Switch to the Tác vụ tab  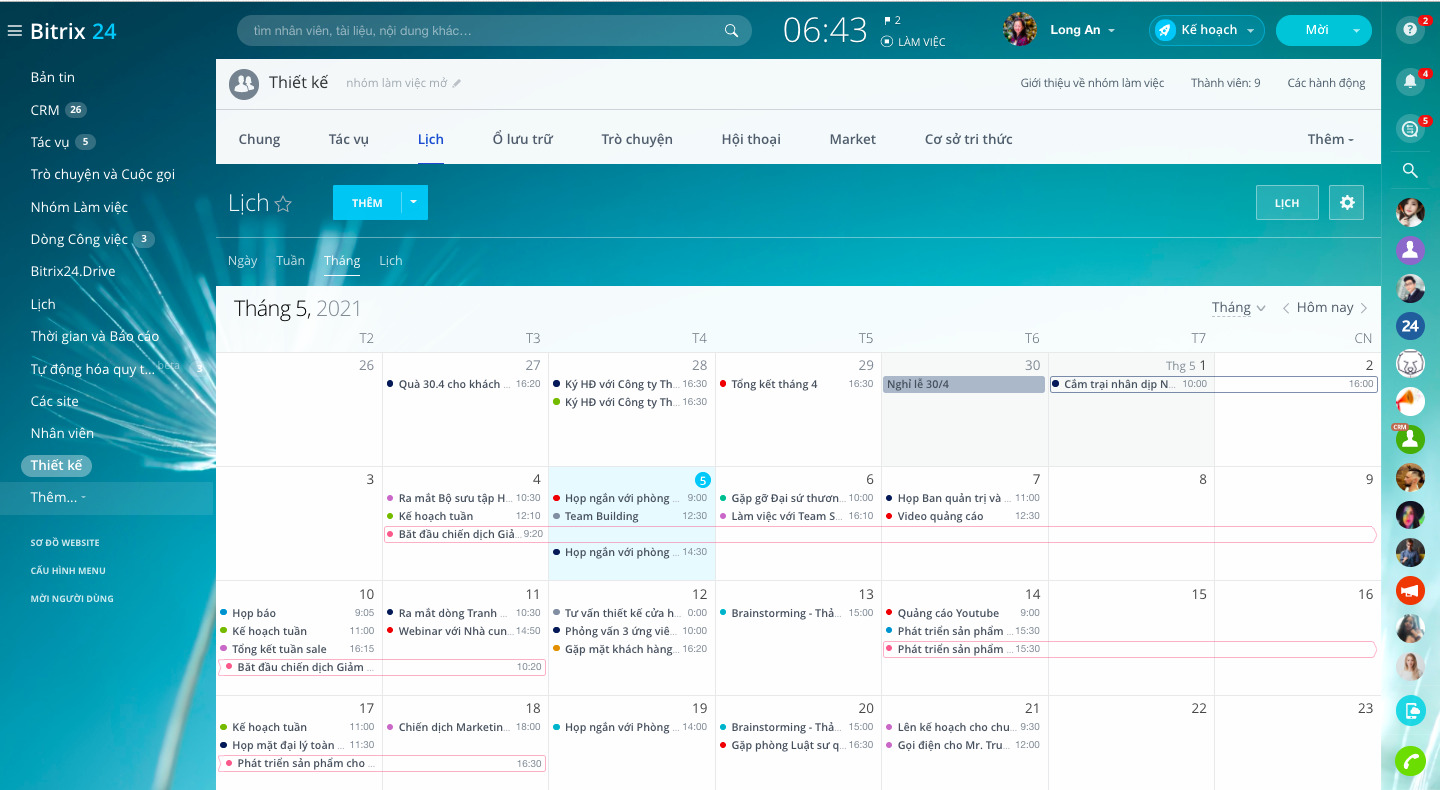pos(348,139)
